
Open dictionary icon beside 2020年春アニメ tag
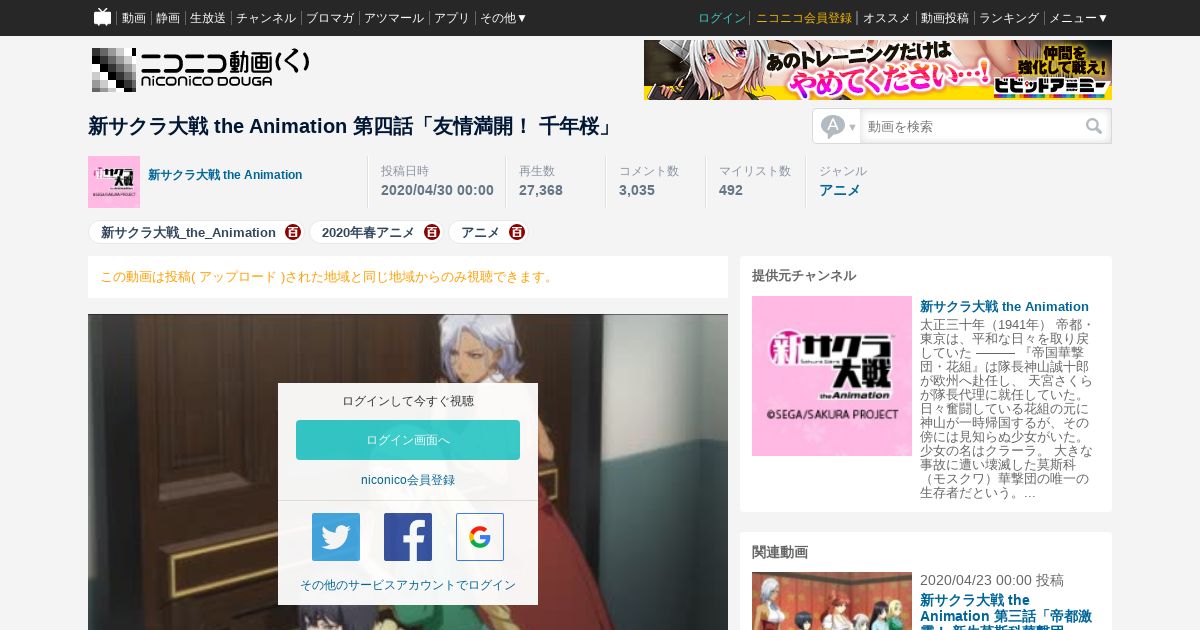[x=432, y=232]
